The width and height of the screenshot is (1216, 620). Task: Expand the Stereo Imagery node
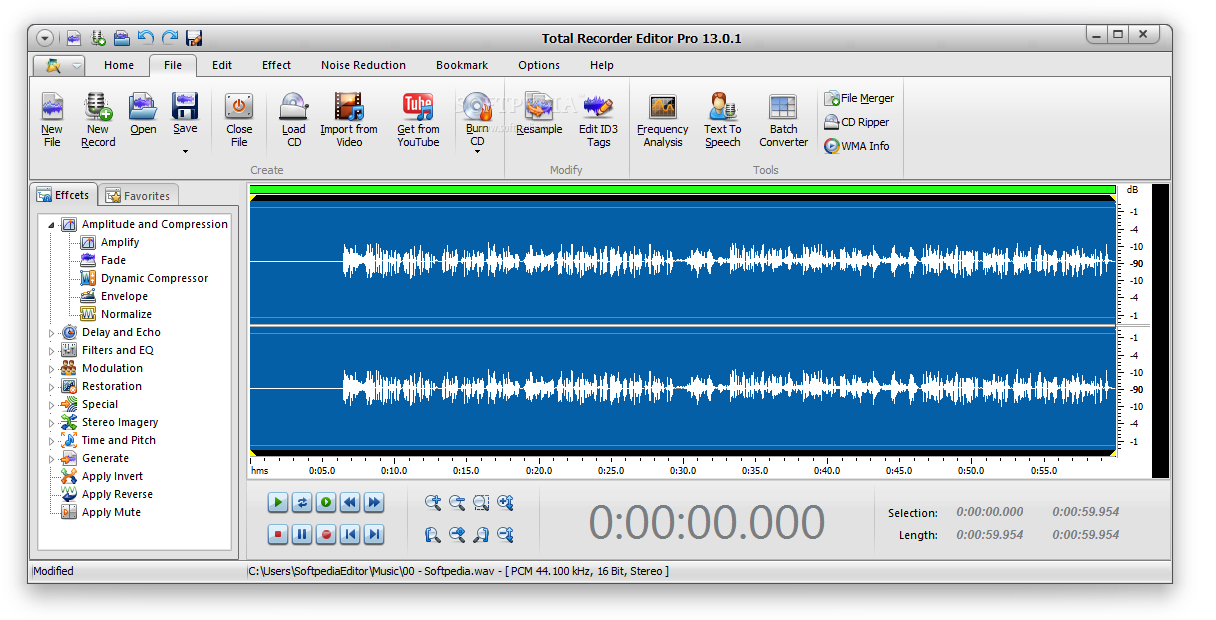click(52, 422)
